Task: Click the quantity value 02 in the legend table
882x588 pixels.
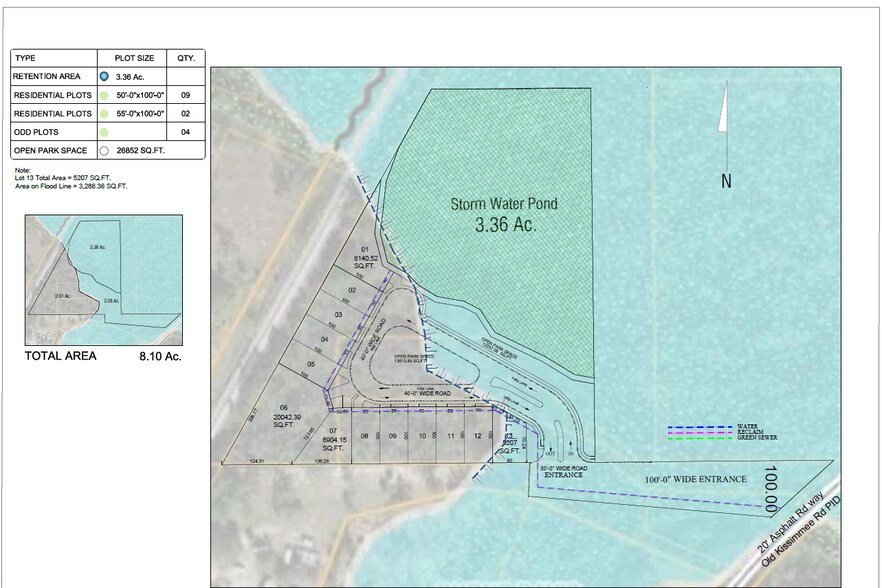Action: pyautogui.click(x=186, y=114)
